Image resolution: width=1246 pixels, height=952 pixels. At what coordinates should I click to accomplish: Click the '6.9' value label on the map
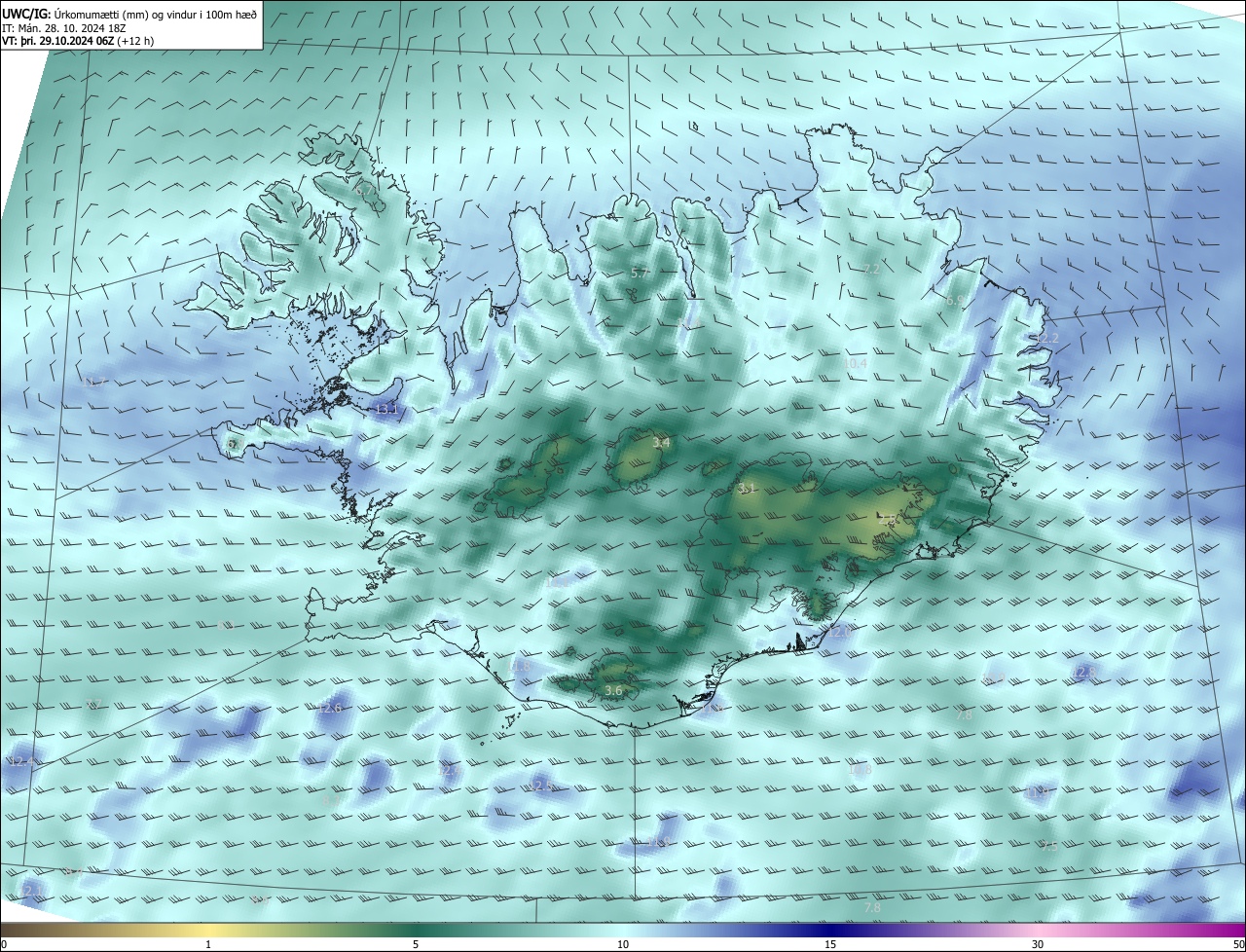pyautogui.click(x=954, y=301)
